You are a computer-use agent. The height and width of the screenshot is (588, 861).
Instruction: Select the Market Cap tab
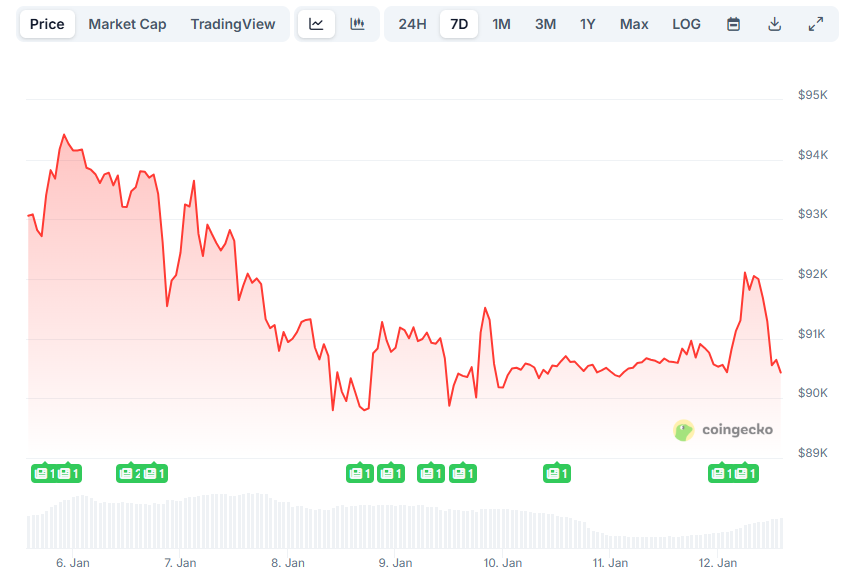point(127,24)
